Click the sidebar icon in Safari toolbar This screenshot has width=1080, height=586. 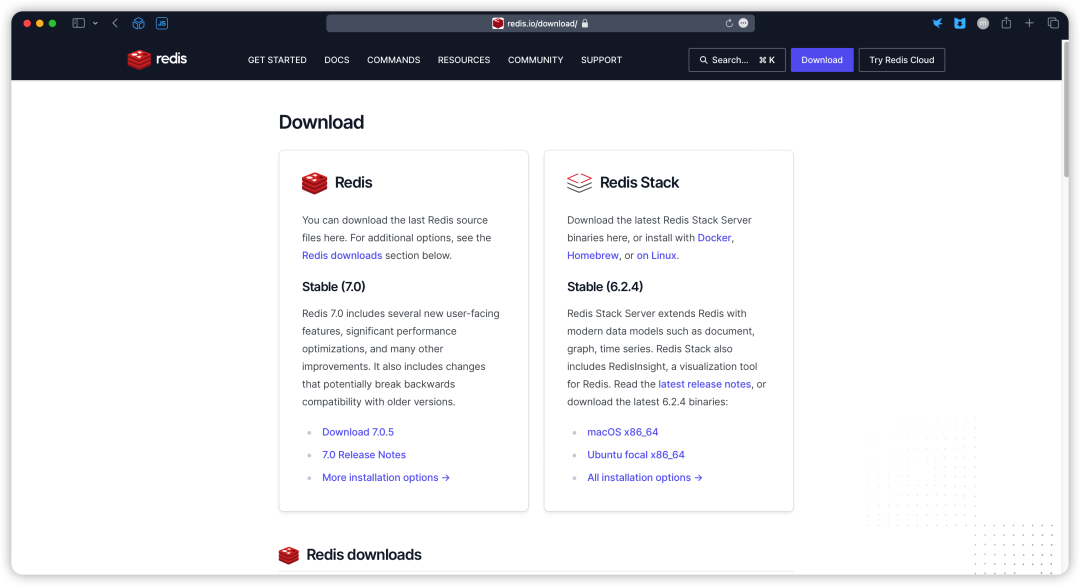coord(77,22)
